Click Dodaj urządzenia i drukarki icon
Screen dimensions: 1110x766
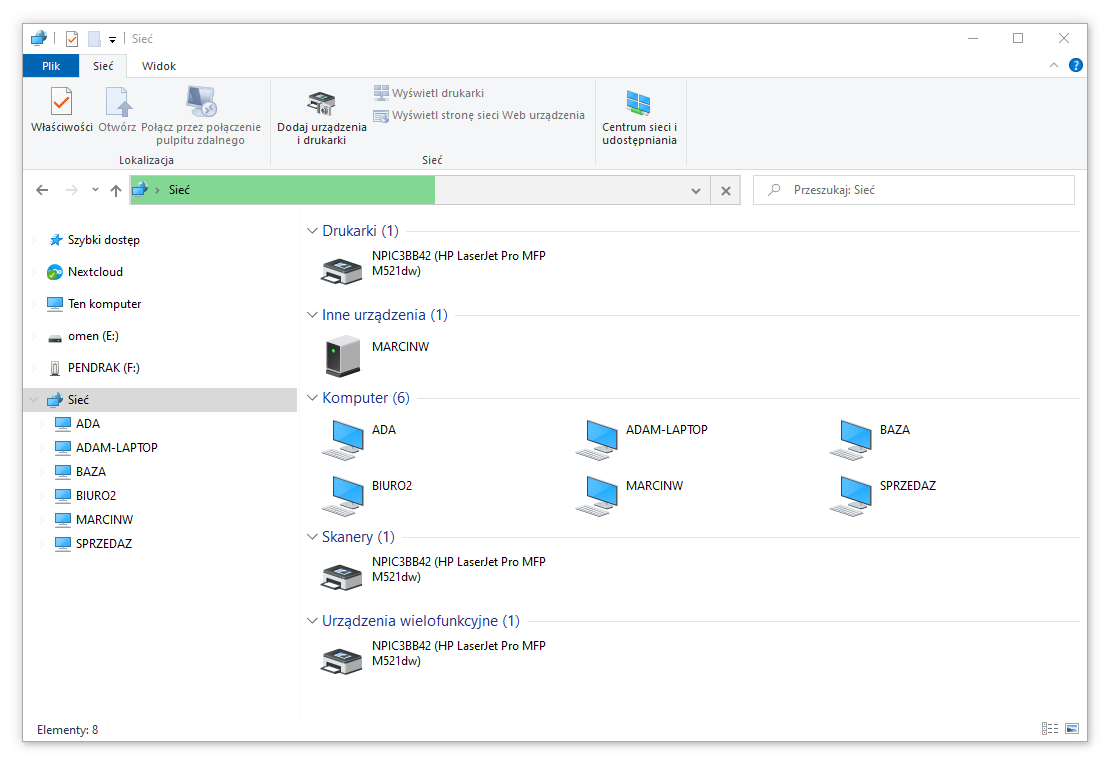321,103
